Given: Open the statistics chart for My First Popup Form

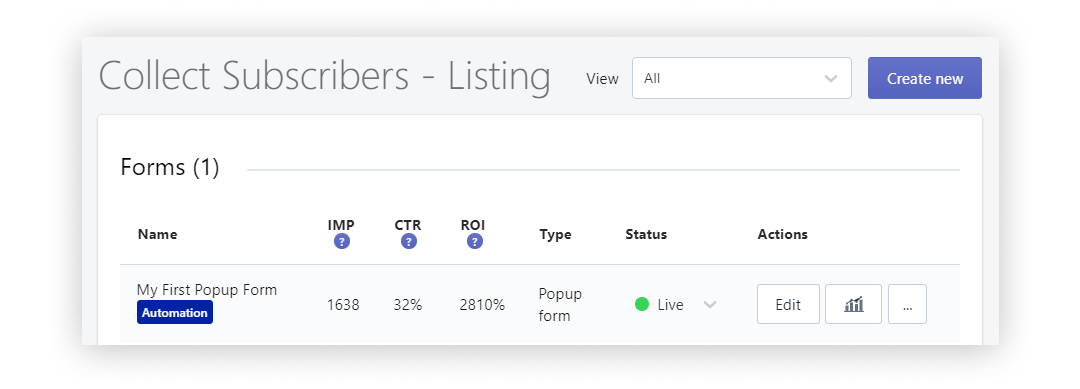Looking at the screenshot, I should 853,304.
